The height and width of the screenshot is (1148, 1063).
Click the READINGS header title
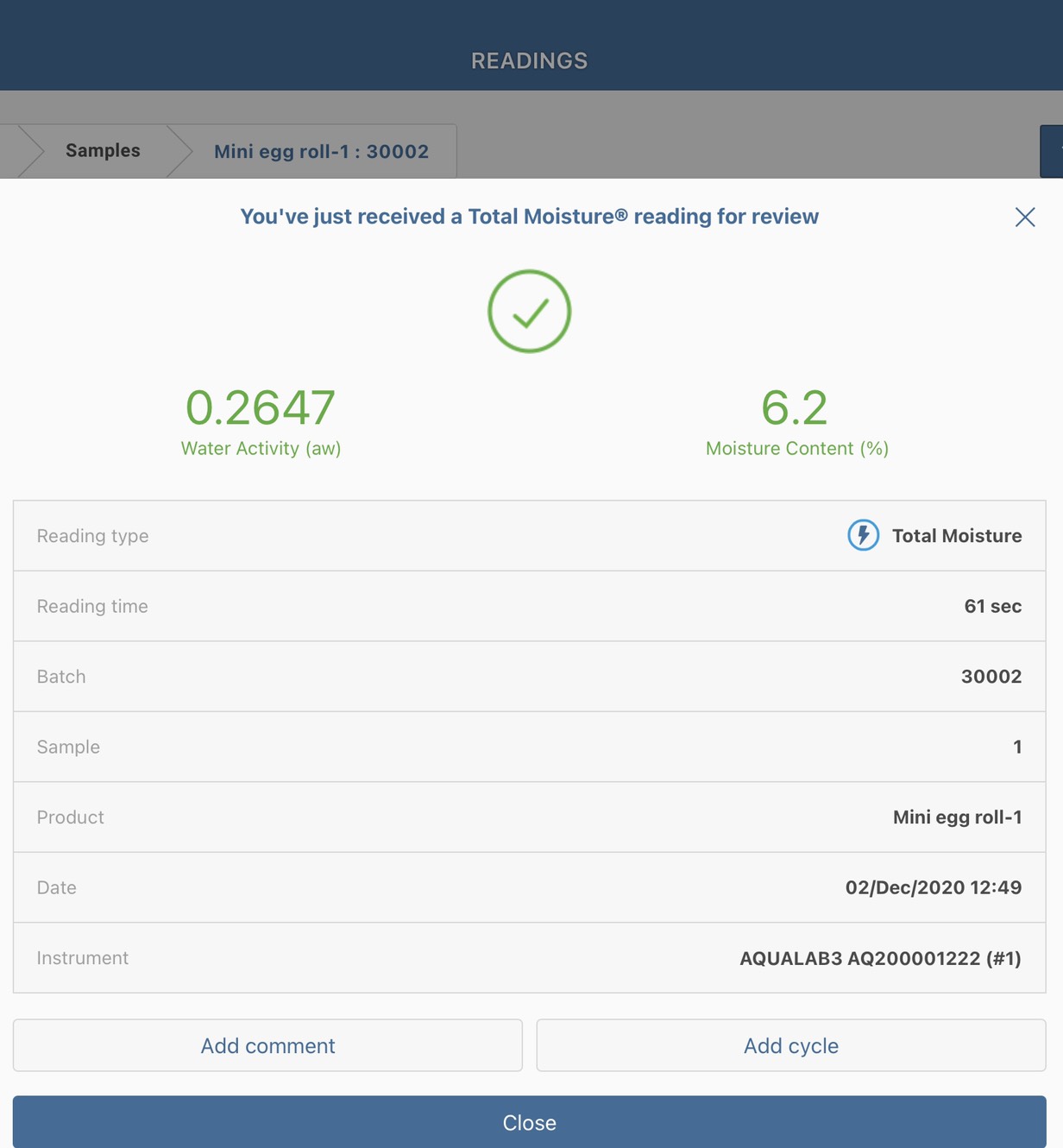[529, 60]
